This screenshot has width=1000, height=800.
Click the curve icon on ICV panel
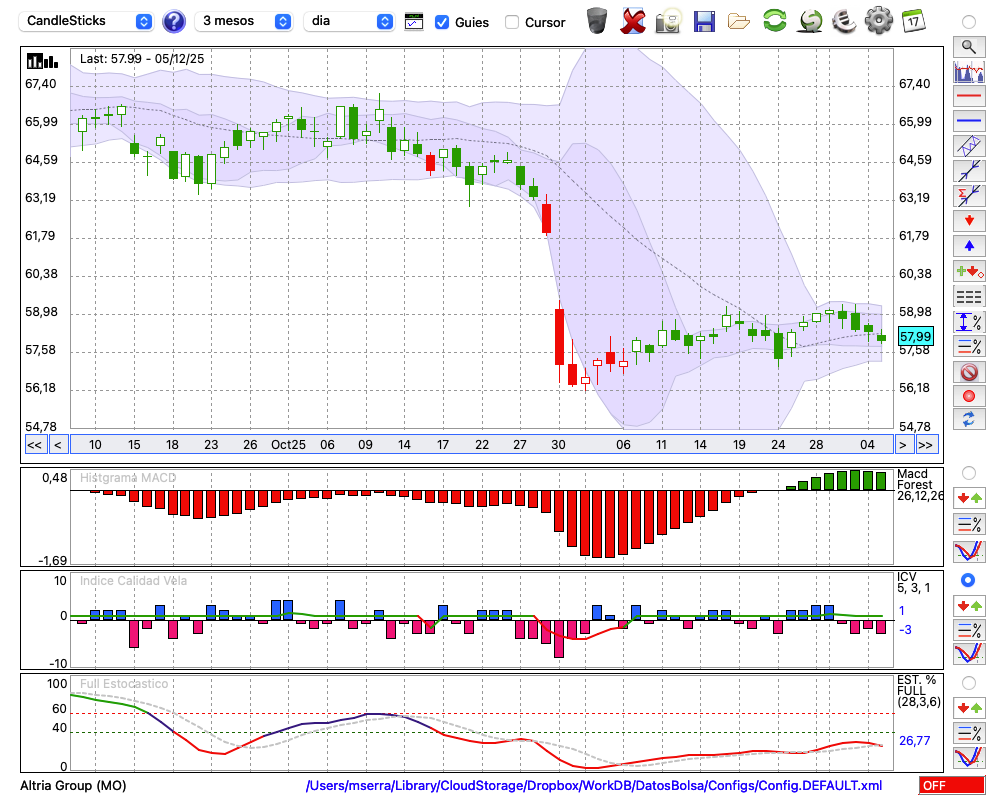click(x=969, y=654)
